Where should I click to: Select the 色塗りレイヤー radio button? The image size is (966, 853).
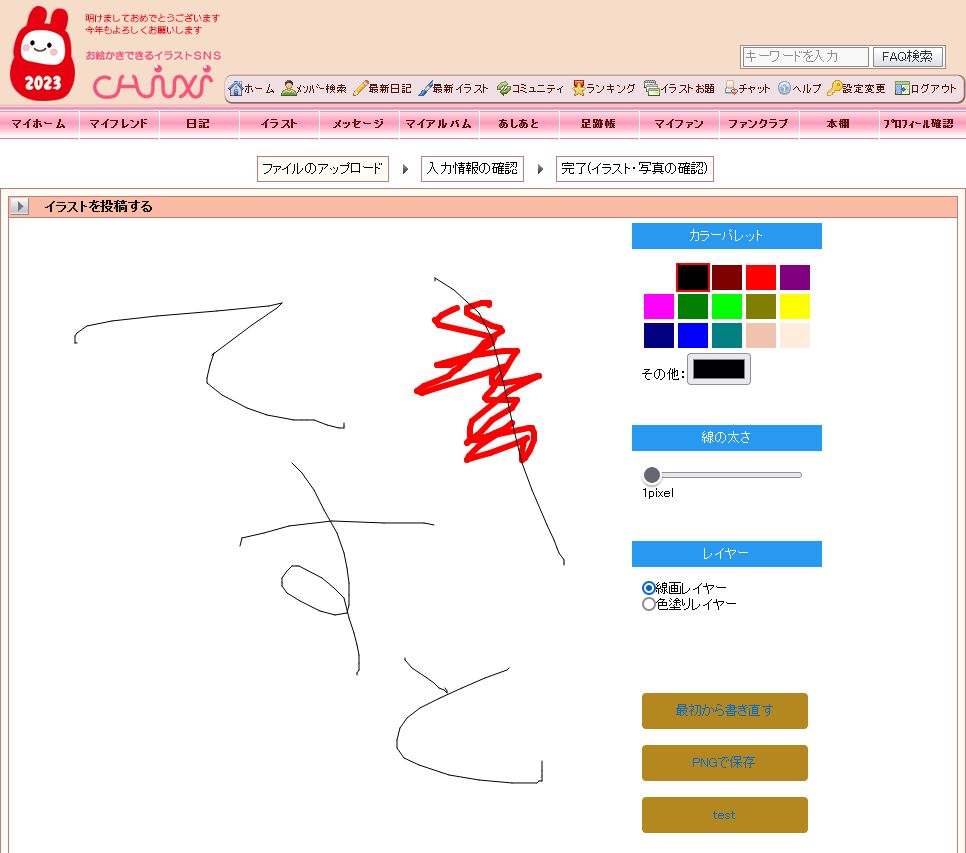(x=649, y=604)
